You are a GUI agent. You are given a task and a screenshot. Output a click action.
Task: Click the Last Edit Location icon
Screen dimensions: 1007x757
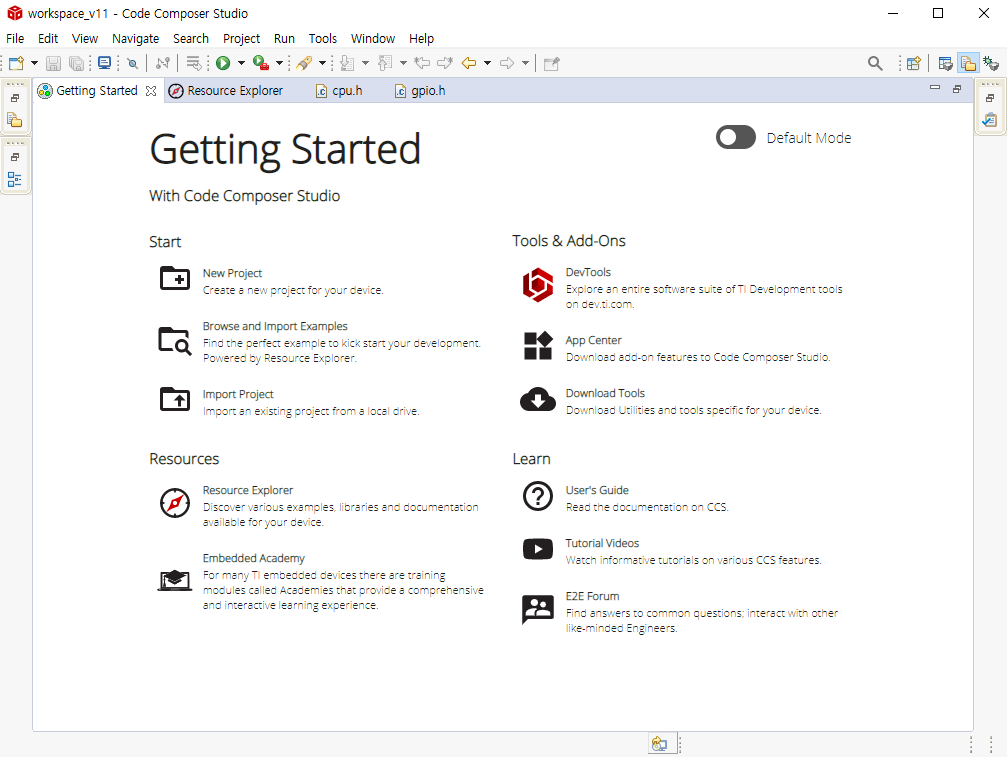(x=422, y=63)
